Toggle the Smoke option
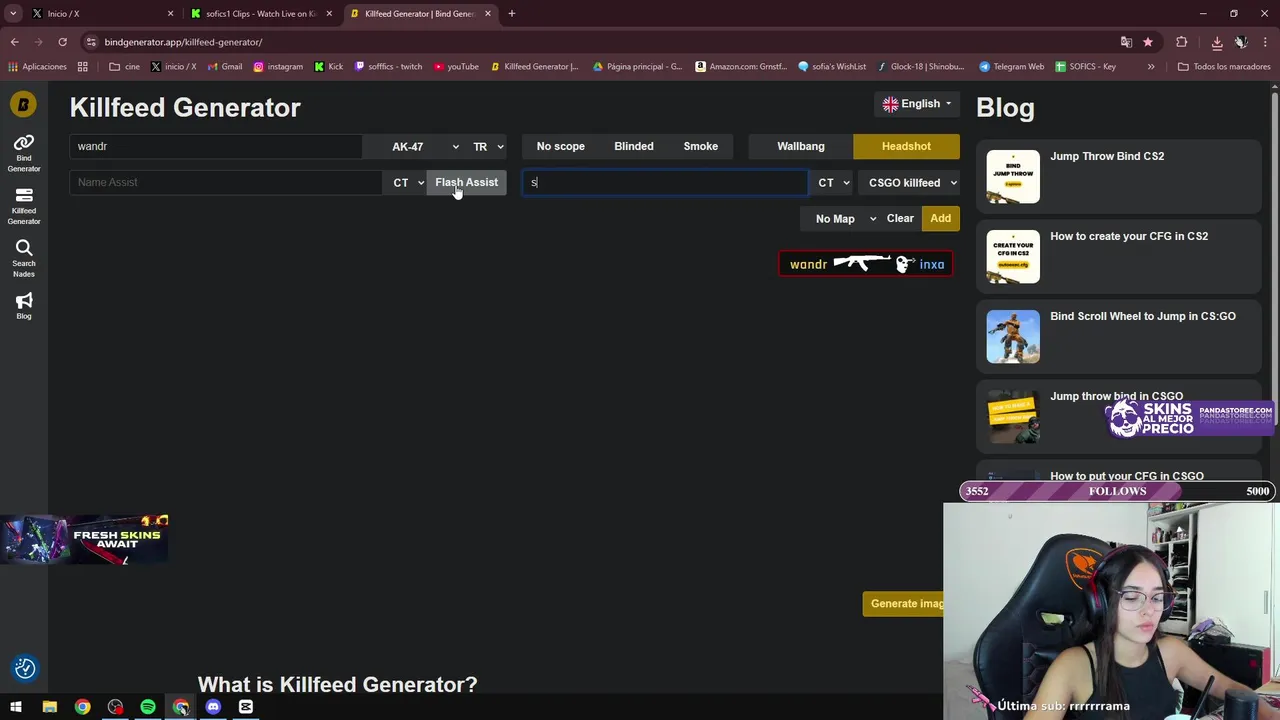The image size is (1280, 720). (x=700, y=146)
